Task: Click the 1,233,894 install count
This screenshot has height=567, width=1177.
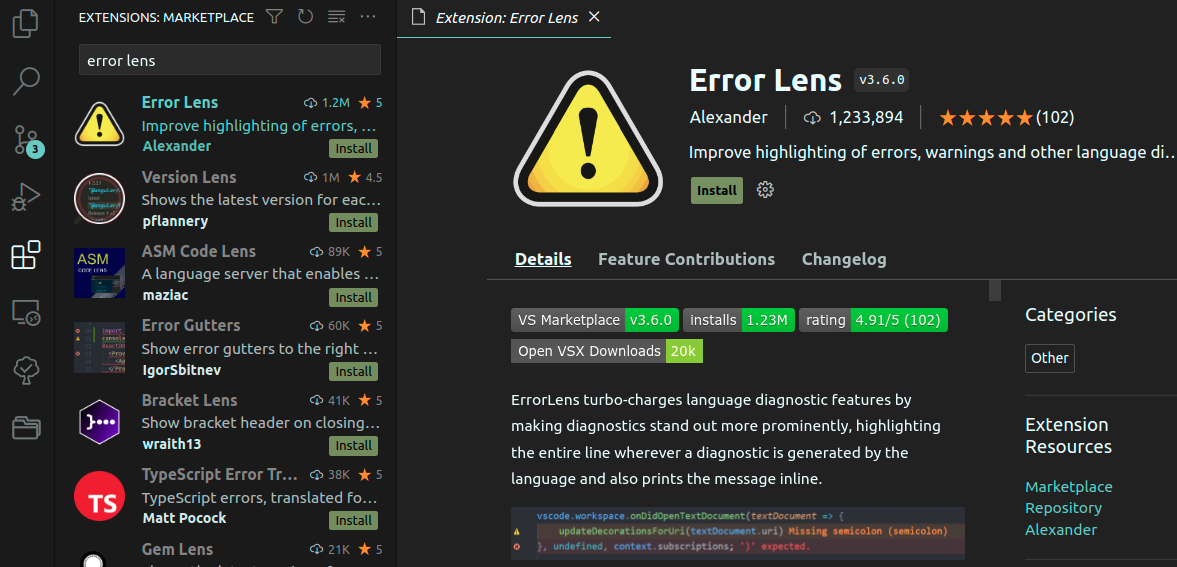Action: (x=853, y=117)
